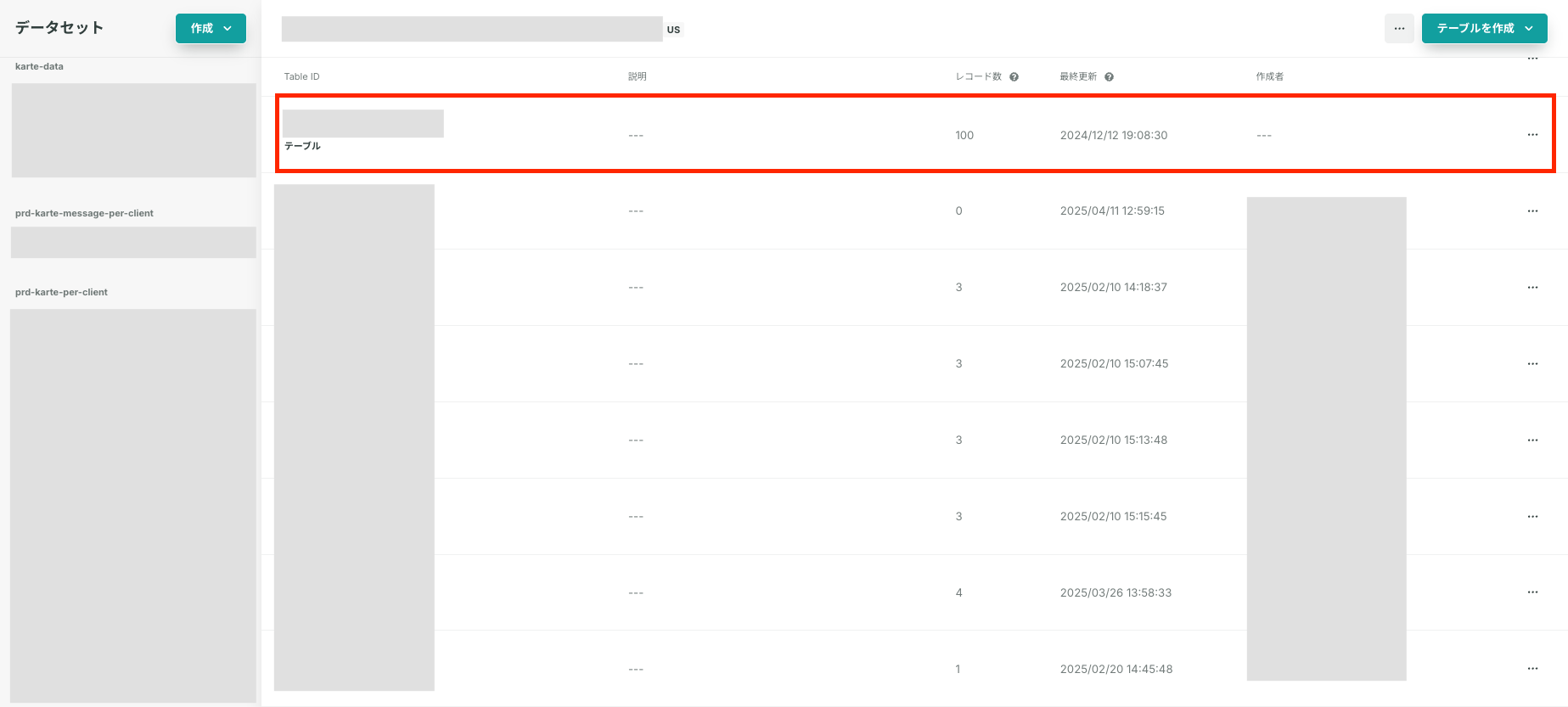1568x707 pixels.
Task: Open row menu for 2024/12/12 19:08:30 table
Action: (1532, 135)
